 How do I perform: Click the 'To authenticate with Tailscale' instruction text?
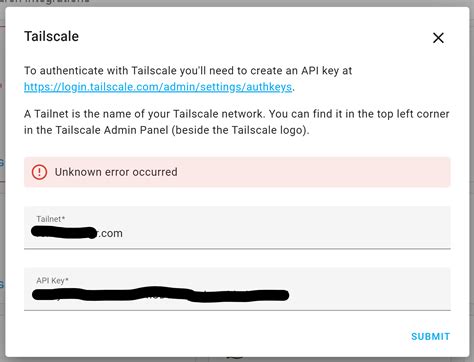click(188, 71)
